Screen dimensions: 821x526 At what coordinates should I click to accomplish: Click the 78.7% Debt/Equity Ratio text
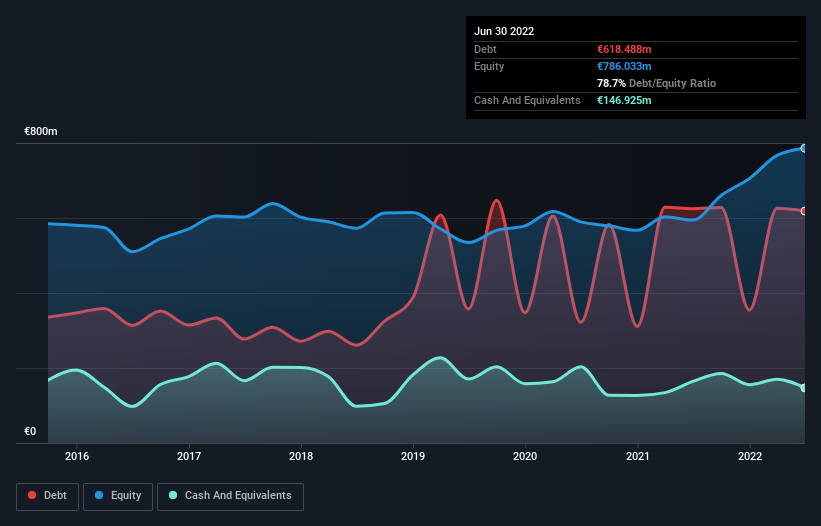(656, 83)
